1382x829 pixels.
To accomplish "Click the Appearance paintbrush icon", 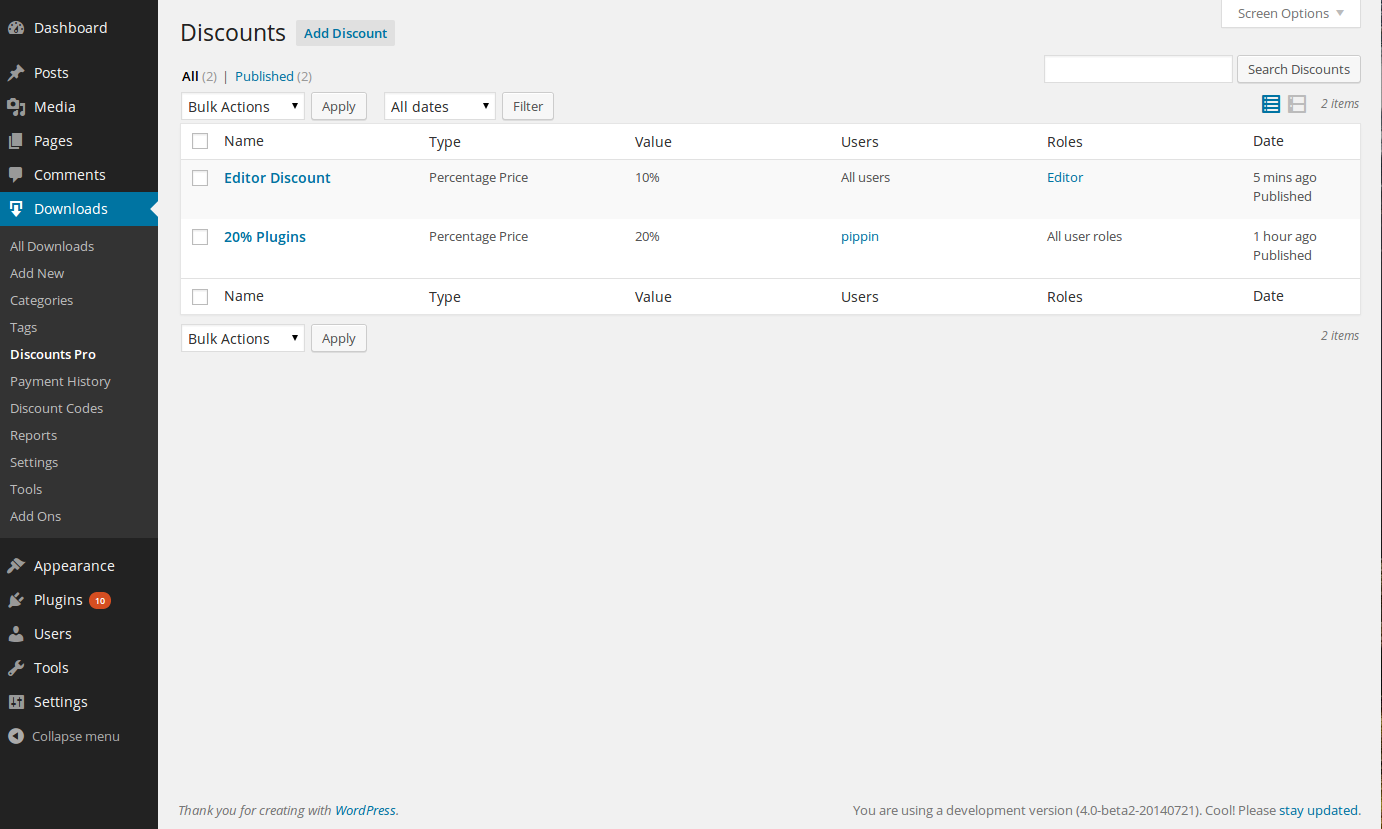I will pos(16,566).
